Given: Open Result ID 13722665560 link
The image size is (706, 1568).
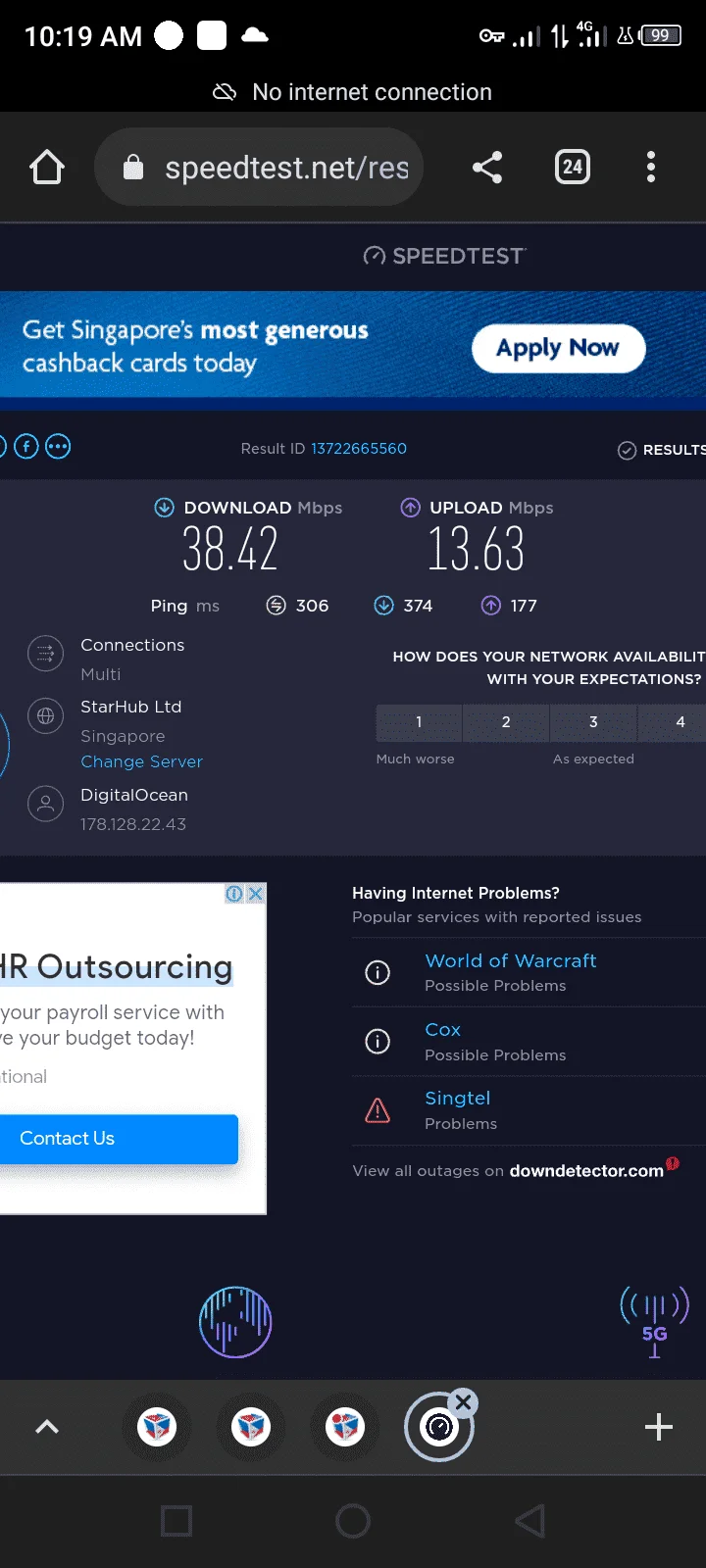Looking at the screenshot, I should coord(359,449).
